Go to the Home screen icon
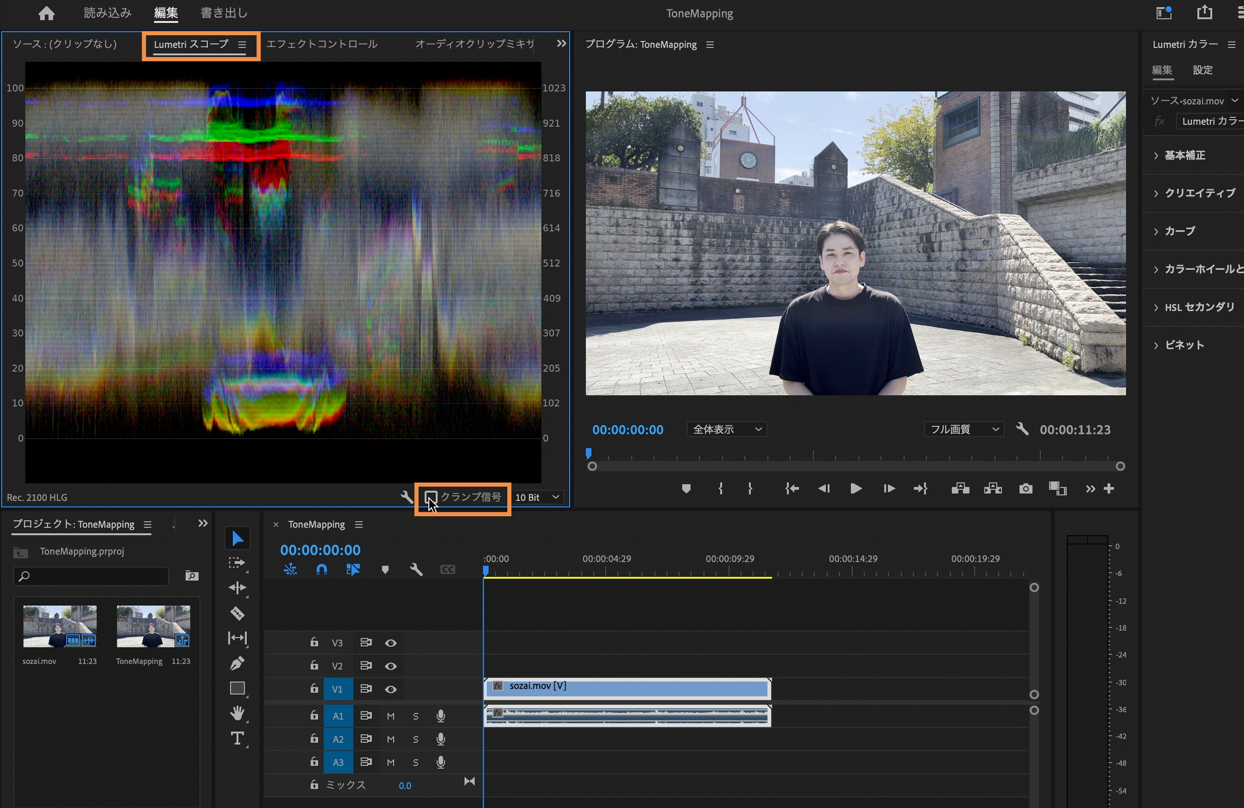Viewport: 1244px width, 808px height. pos(46,13)
